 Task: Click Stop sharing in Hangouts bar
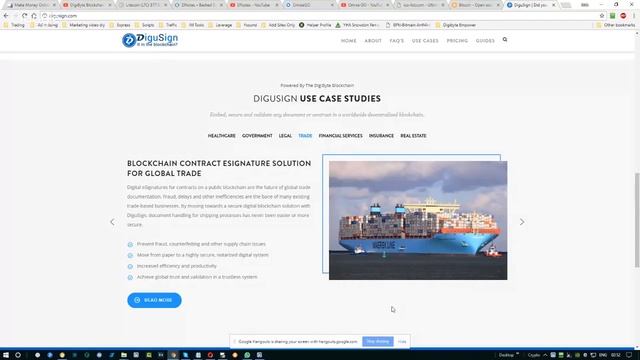click(378, 342)
